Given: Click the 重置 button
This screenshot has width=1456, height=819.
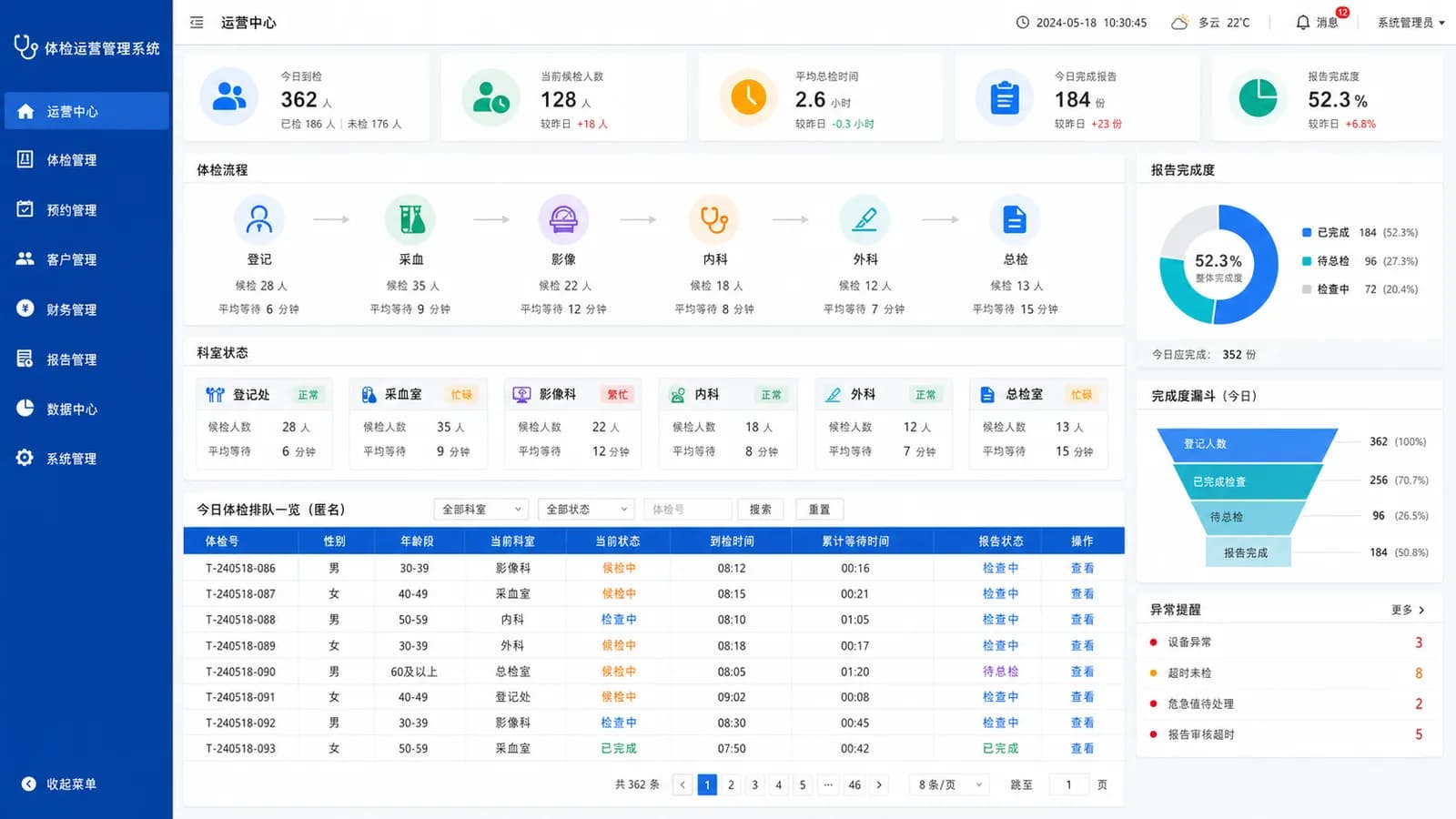Looking at the screenshot, I should click(x=819, y=509).
